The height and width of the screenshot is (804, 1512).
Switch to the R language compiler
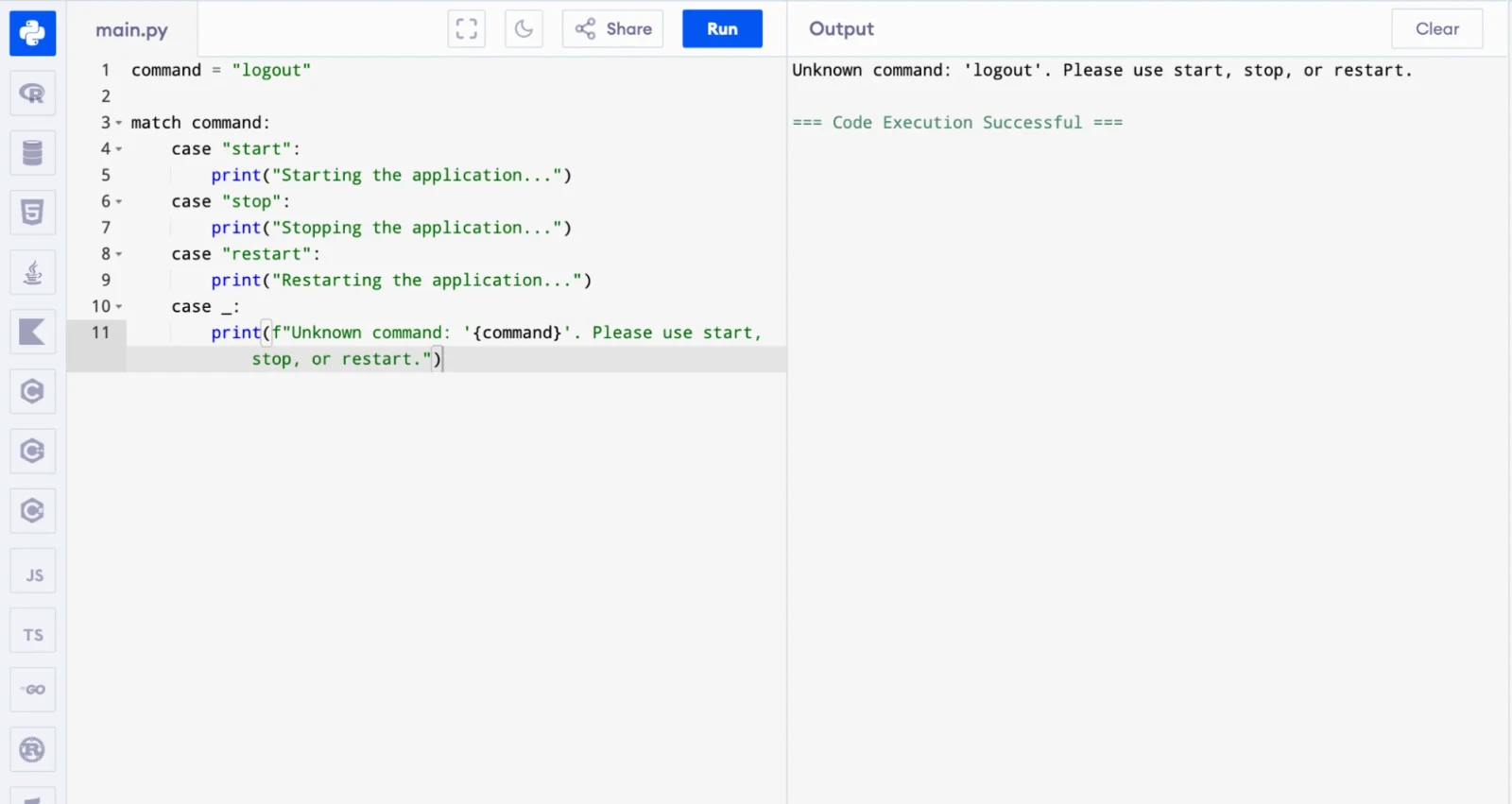tap(32, 94)
